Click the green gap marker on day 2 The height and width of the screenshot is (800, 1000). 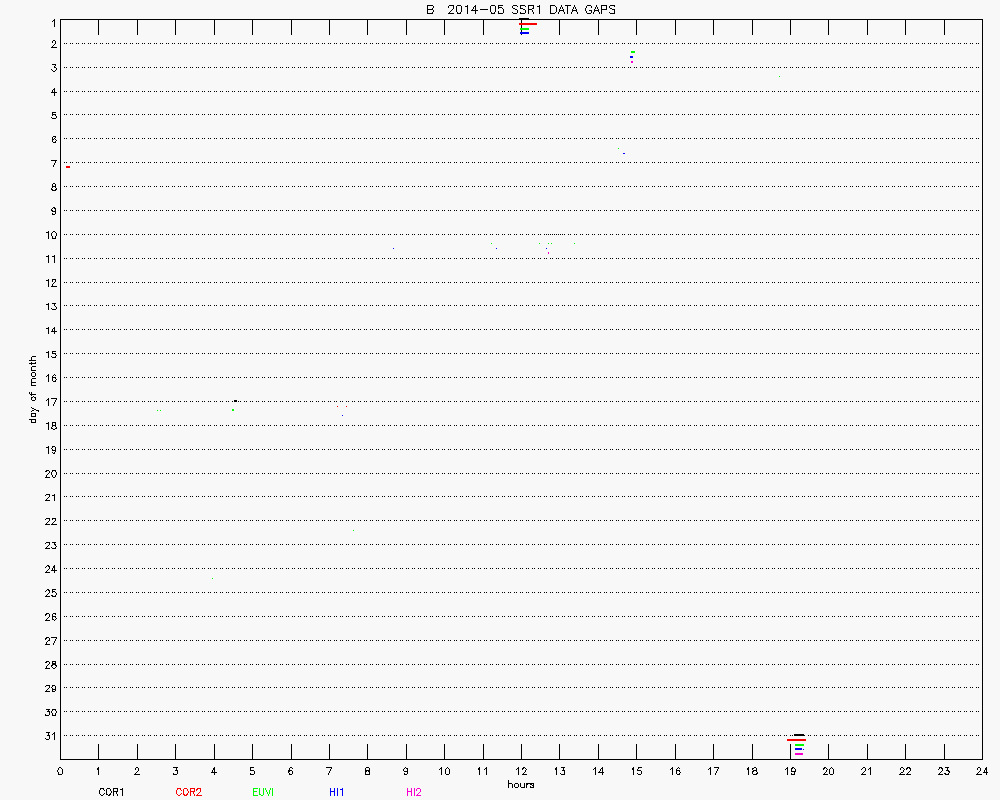coord(633,52)
